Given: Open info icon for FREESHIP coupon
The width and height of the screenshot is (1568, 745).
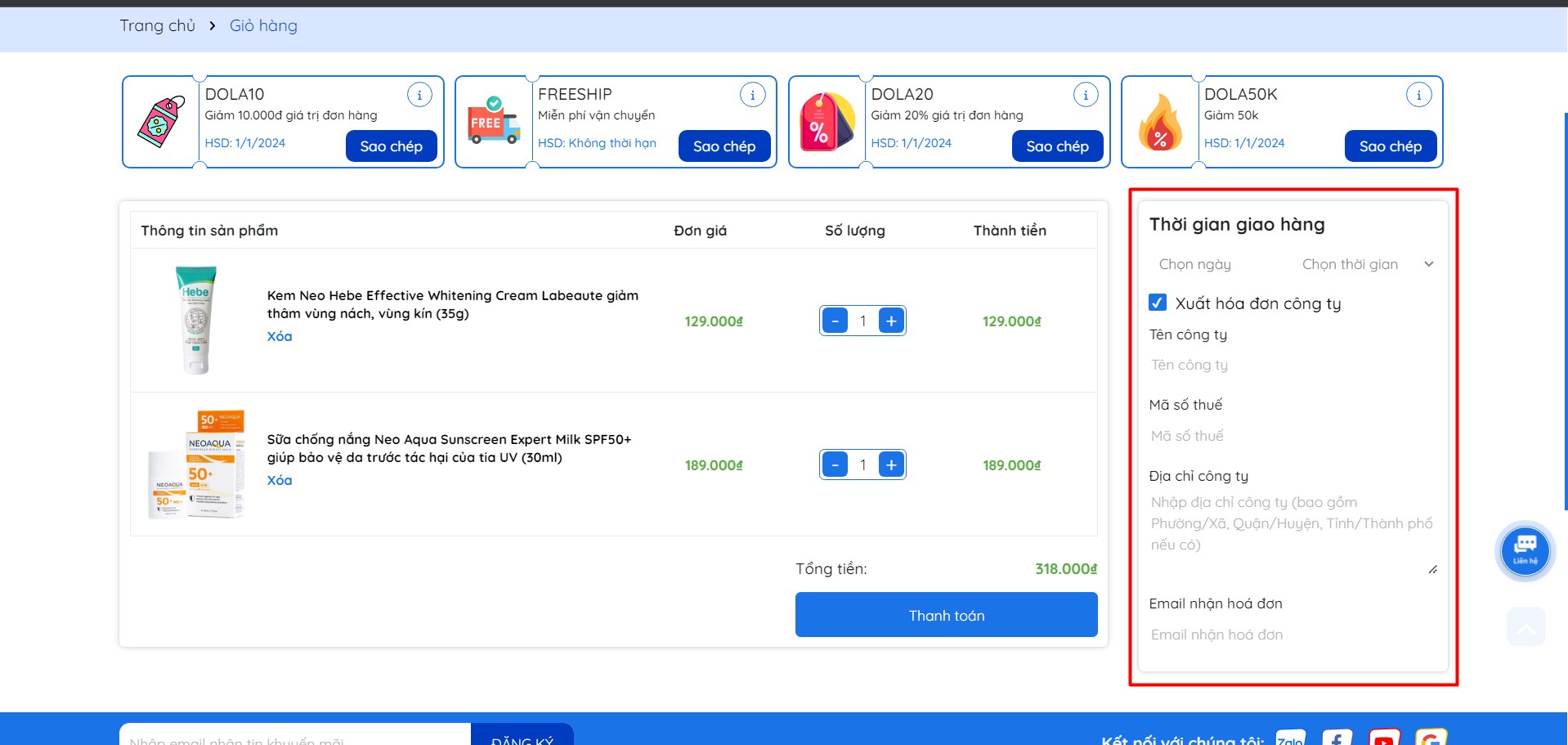Looking at the screenshot, I should (x=752, y=95).
